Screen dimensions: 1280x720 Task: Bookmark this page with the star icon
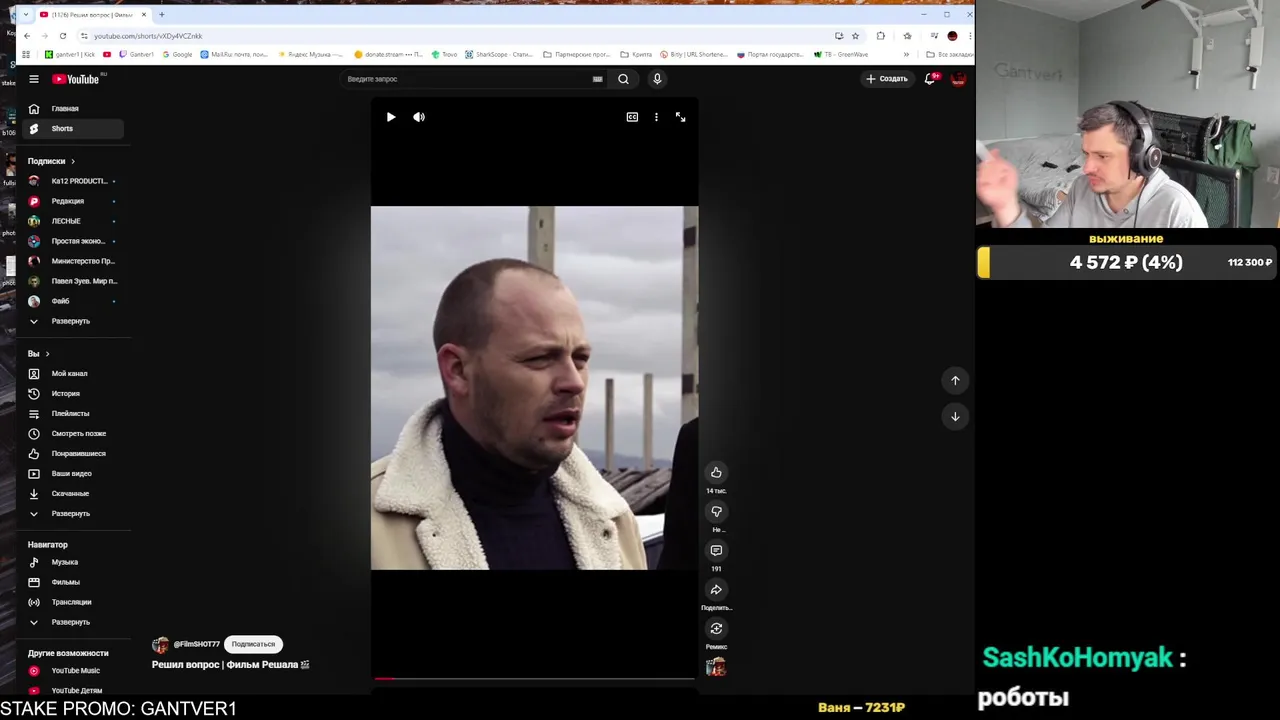855,36
